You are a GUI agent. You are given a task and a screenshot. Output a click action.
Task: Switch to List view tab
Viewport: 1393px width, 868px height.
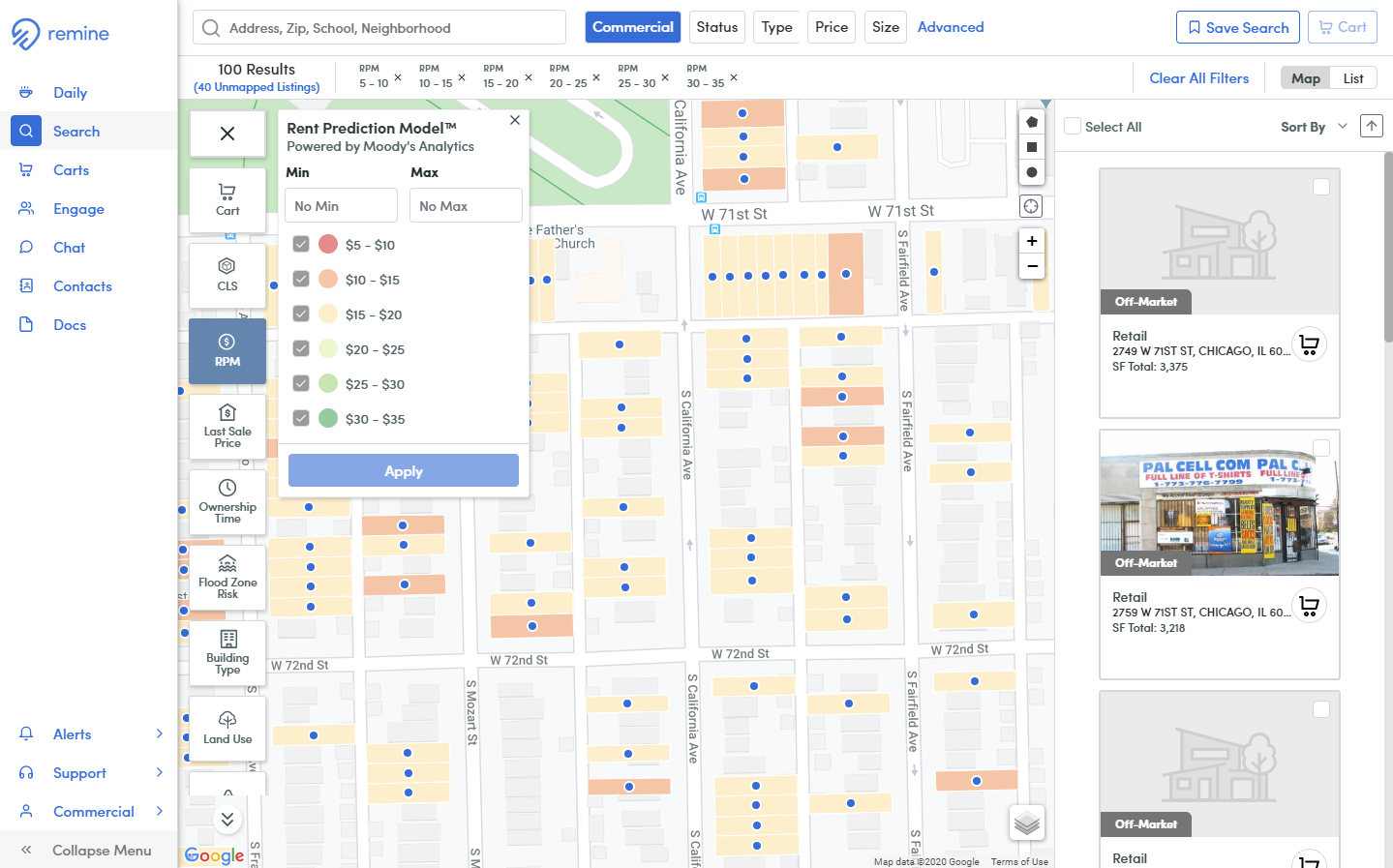1353,78
